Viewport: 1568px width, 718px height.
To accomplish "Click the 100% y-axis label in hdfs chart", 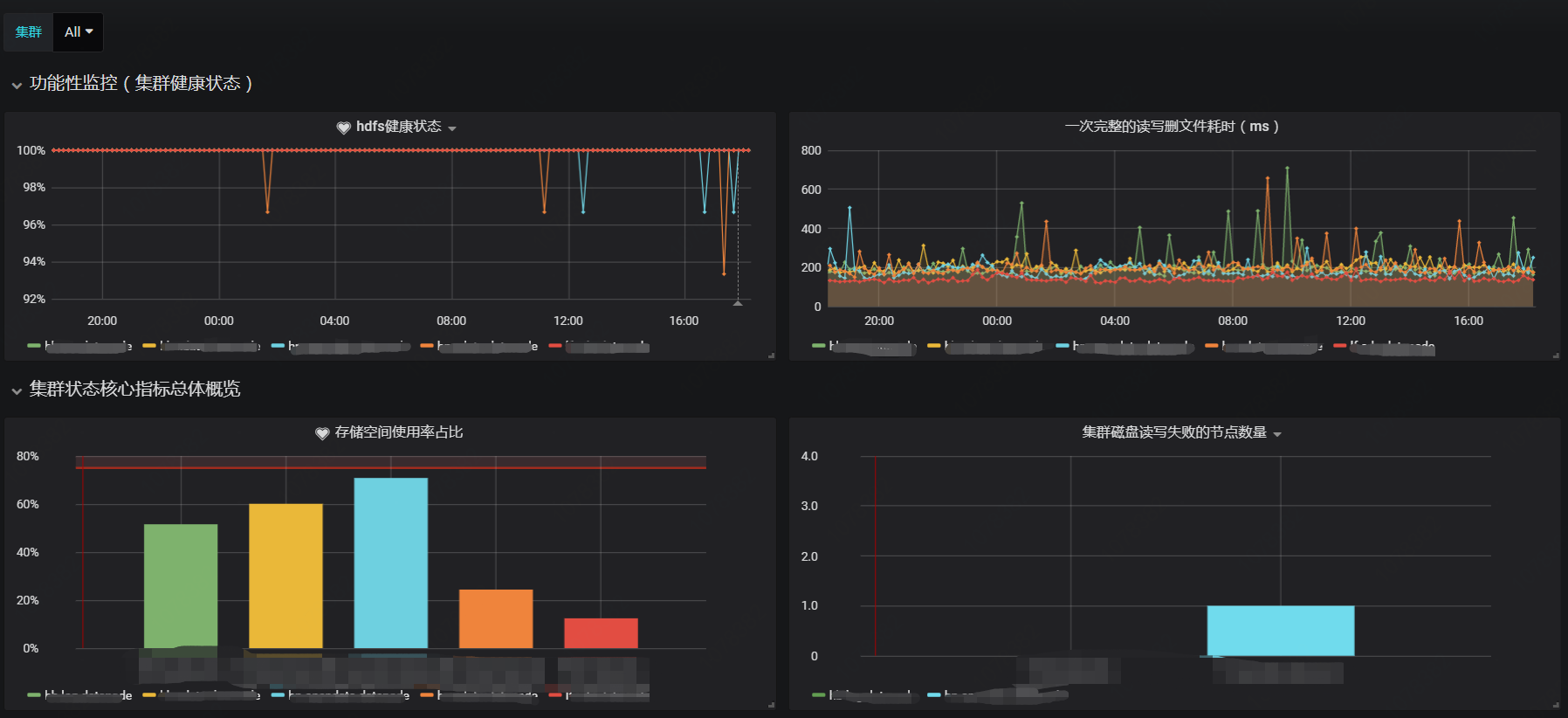I will click(31, 150).
